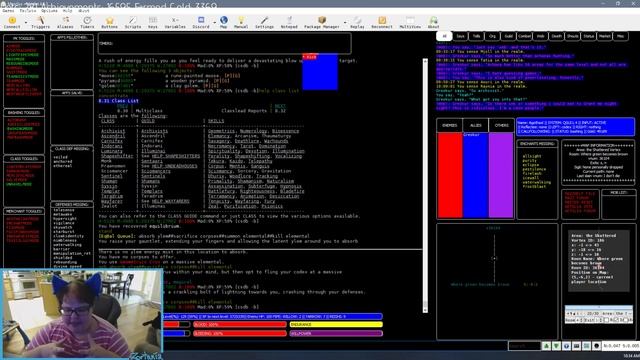This screenshot has width=640, height=360.
Task: Open the Manual with lightbulb icon
Action: (241, 22)
